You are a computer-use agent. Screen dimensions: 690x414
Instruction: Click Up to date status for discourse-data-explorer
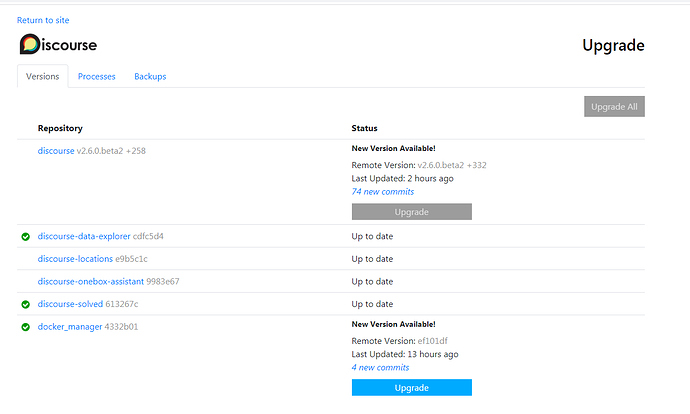(372, 236)
